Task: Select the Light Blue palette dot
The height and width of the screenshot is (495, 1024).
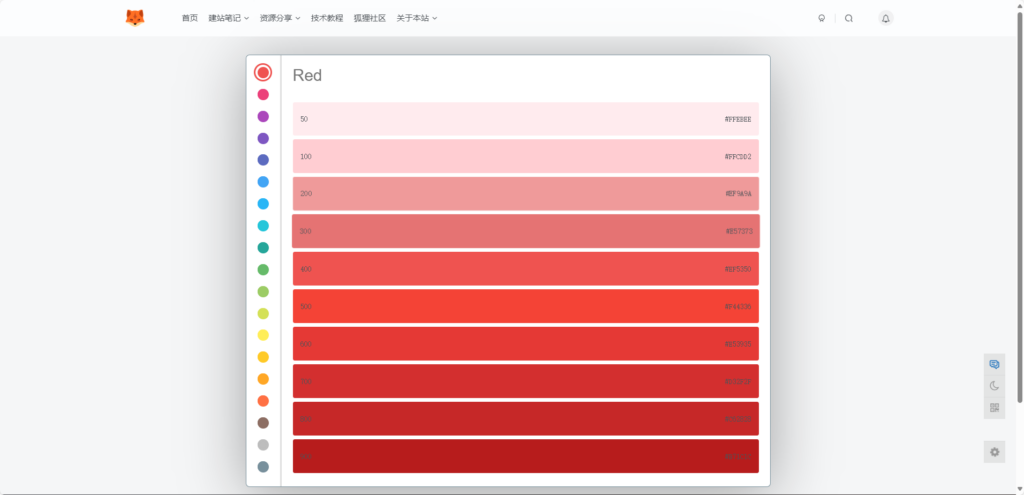Action: point(263,204)
